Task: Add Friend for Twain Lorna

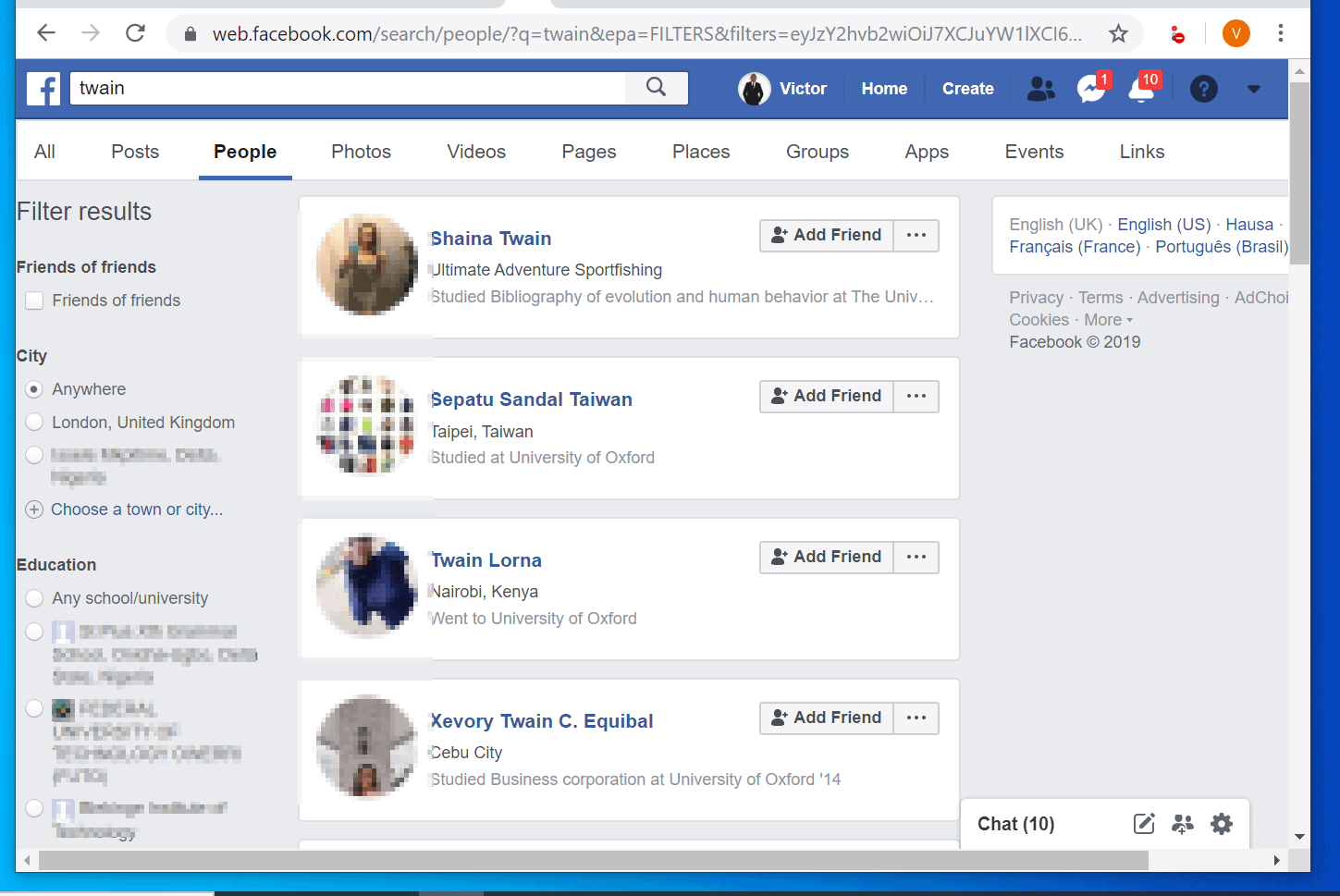Action: 827,557
